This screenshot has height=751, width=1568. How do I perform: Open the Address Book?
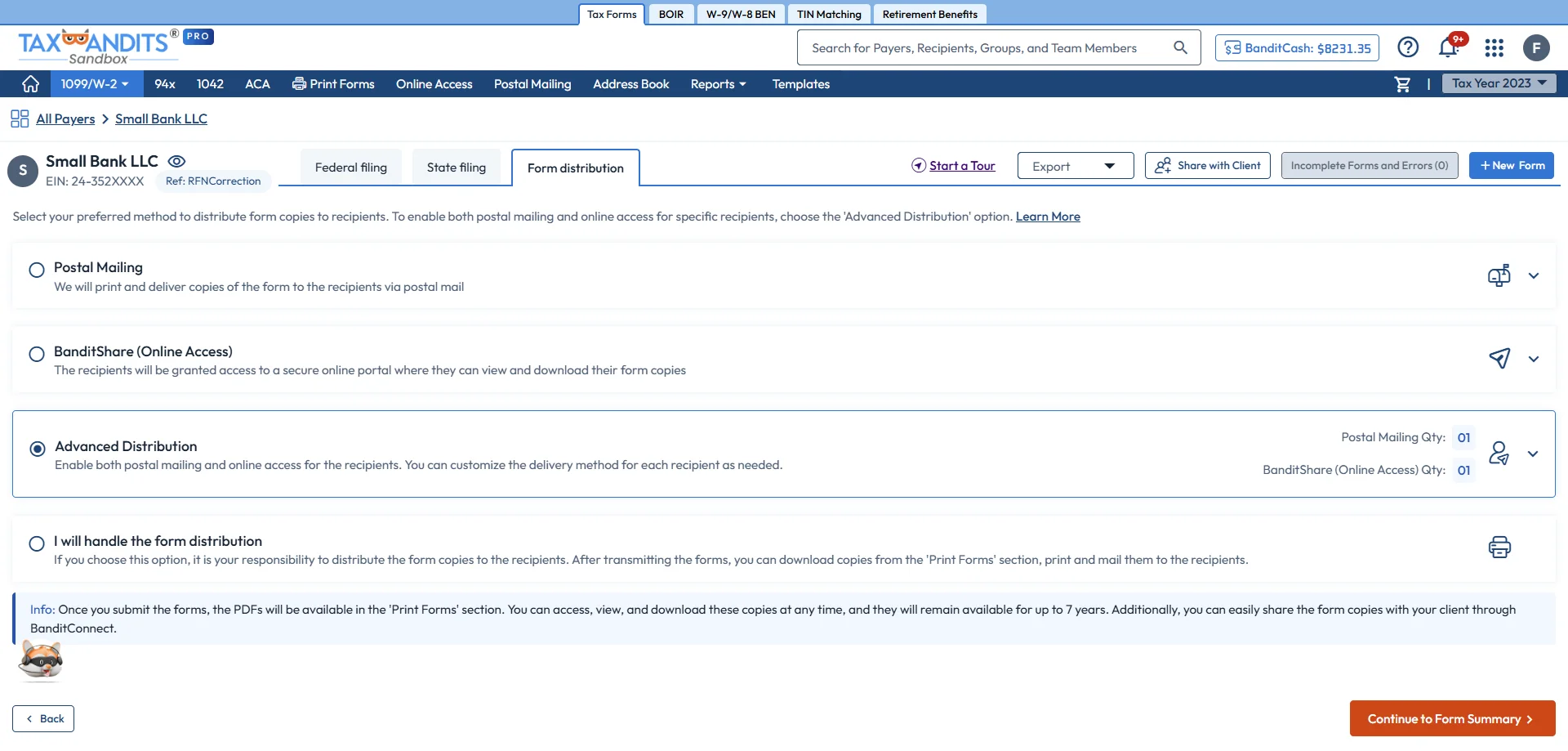click(x=631, y=84)
